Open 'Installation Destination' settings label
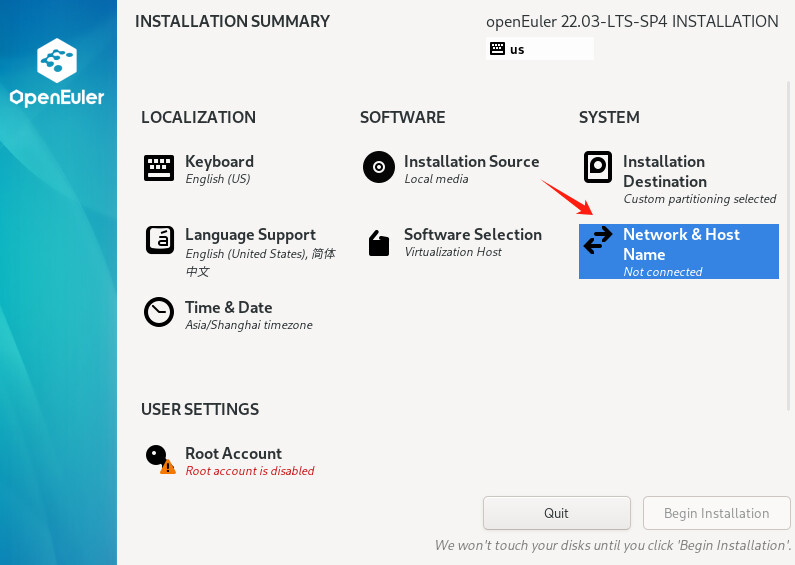This screenshot has width=795, height=565. click(665, 171)
